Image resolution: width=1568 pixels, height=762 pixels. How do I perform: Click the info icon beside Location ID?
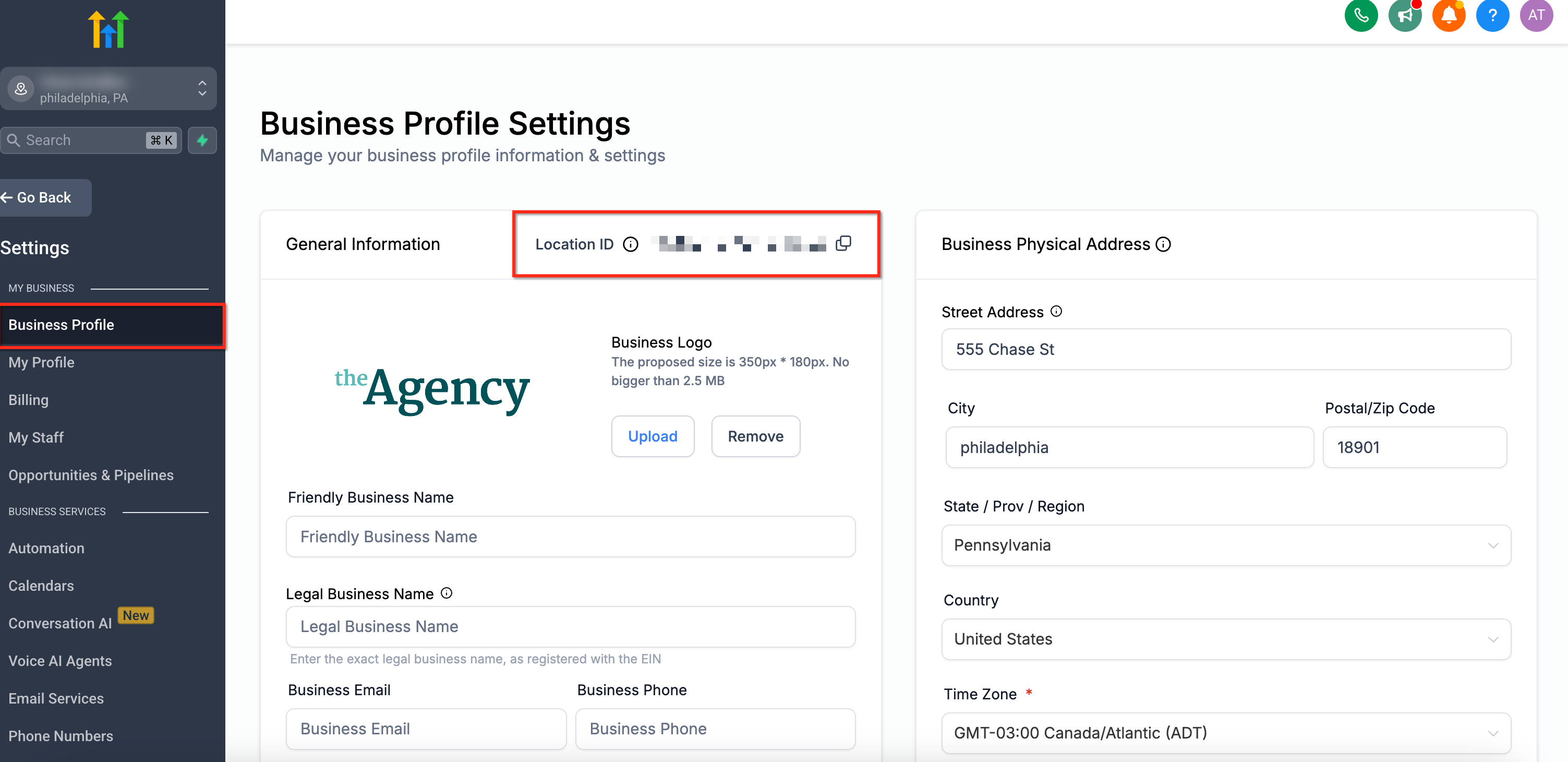[x=631, y=244]
